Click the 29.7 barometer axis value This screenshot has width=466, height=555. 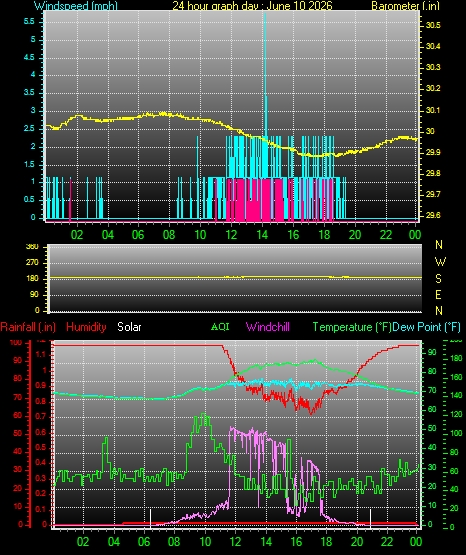coord(433,194)
